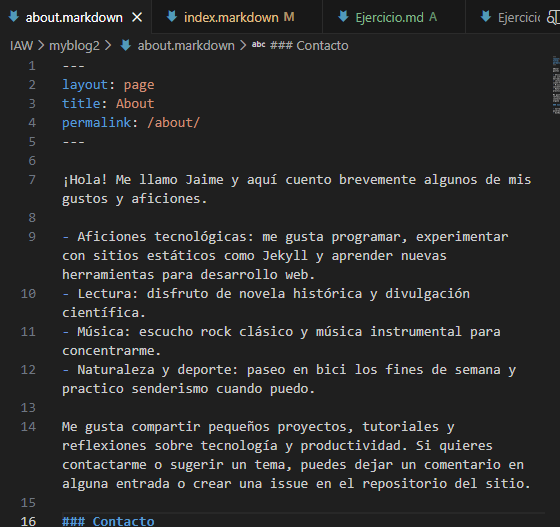Open the myblog2 breadcrumb folder
This screenshot has width=560, height=527.
(x=74, y=46)
